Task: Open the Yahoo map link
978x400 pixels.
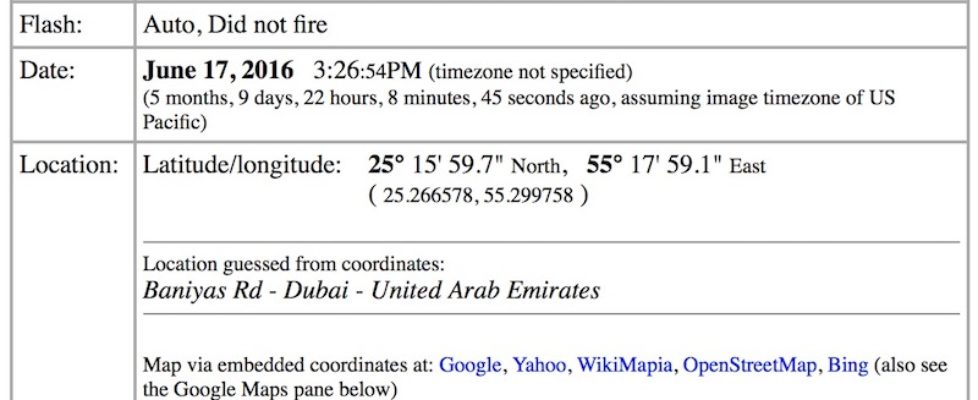Action: tap(538, 366)
